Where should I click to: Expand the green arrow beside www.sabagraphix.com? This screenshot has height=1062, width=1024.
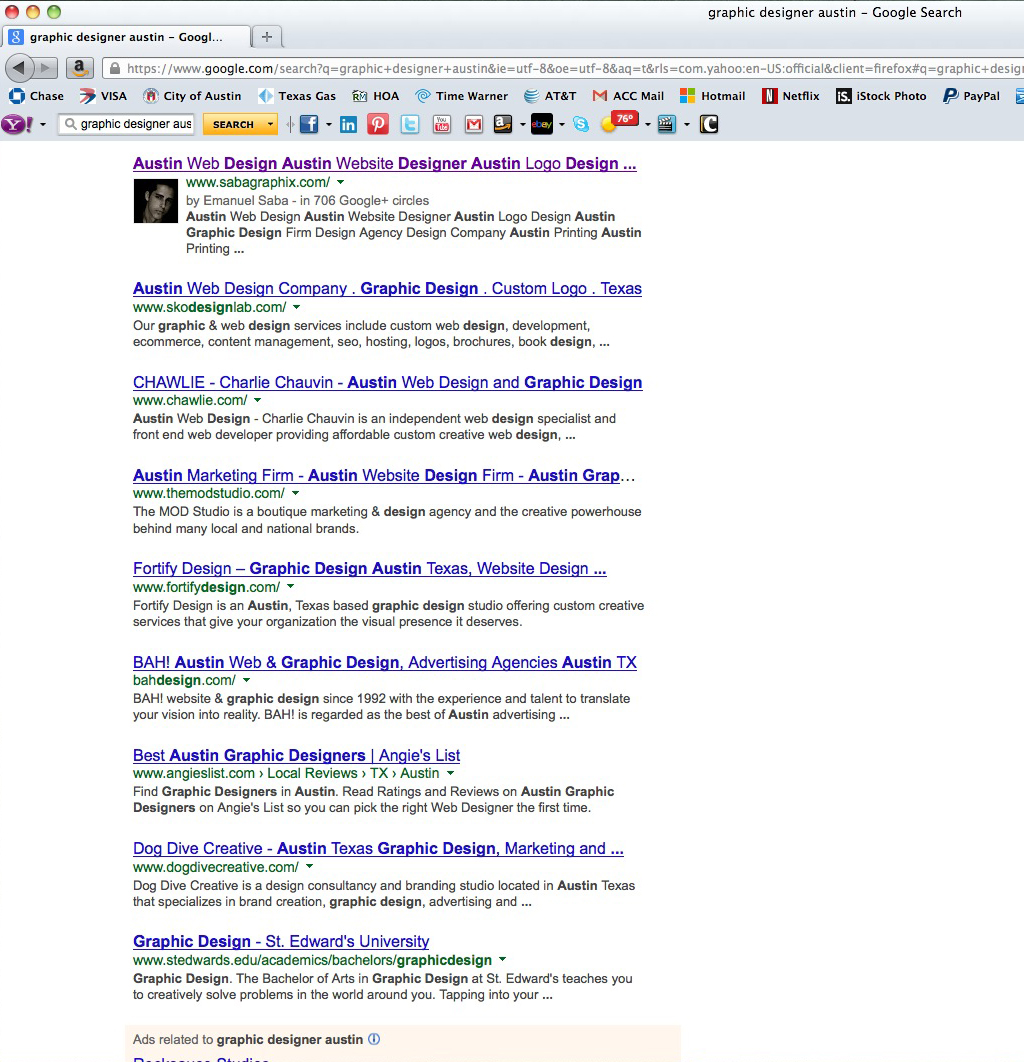coord(341,182)
